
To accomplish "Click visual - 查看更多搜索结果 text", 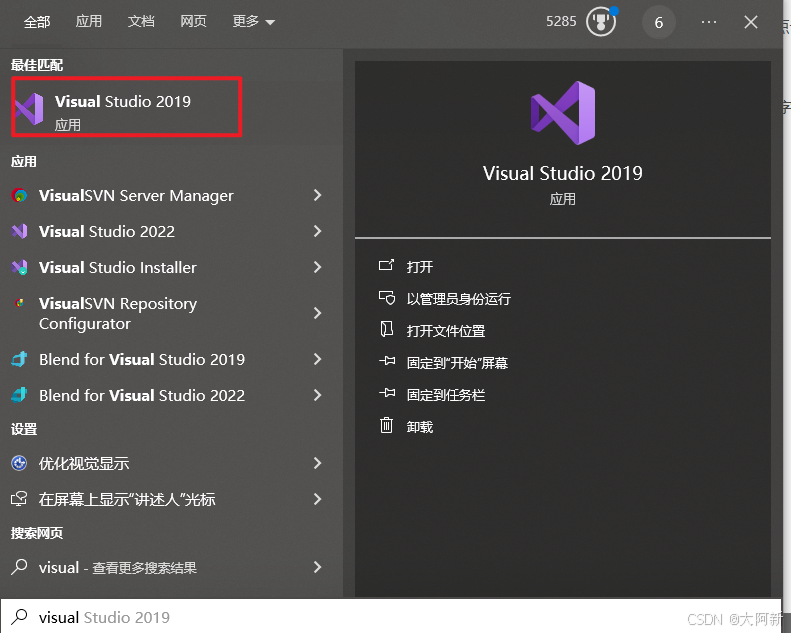I will pos(118,567).
